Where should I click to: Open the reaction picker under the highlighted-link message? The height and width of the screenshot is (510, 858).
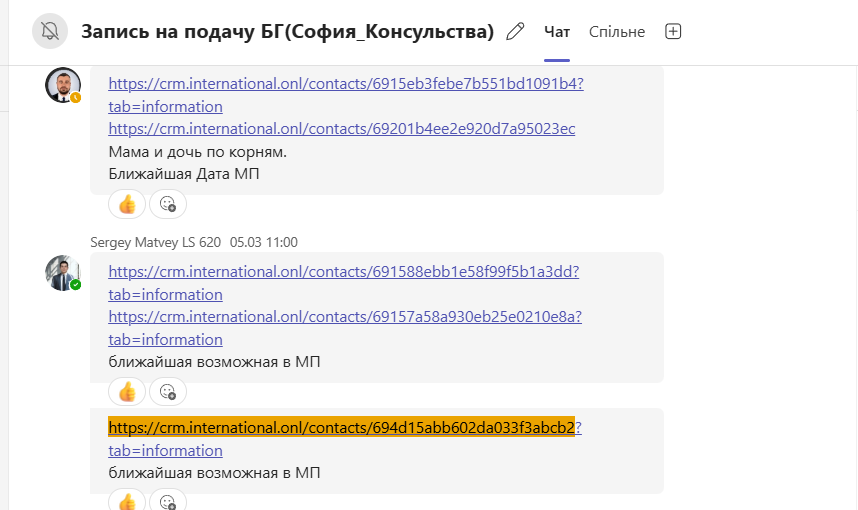click(168, 501)
